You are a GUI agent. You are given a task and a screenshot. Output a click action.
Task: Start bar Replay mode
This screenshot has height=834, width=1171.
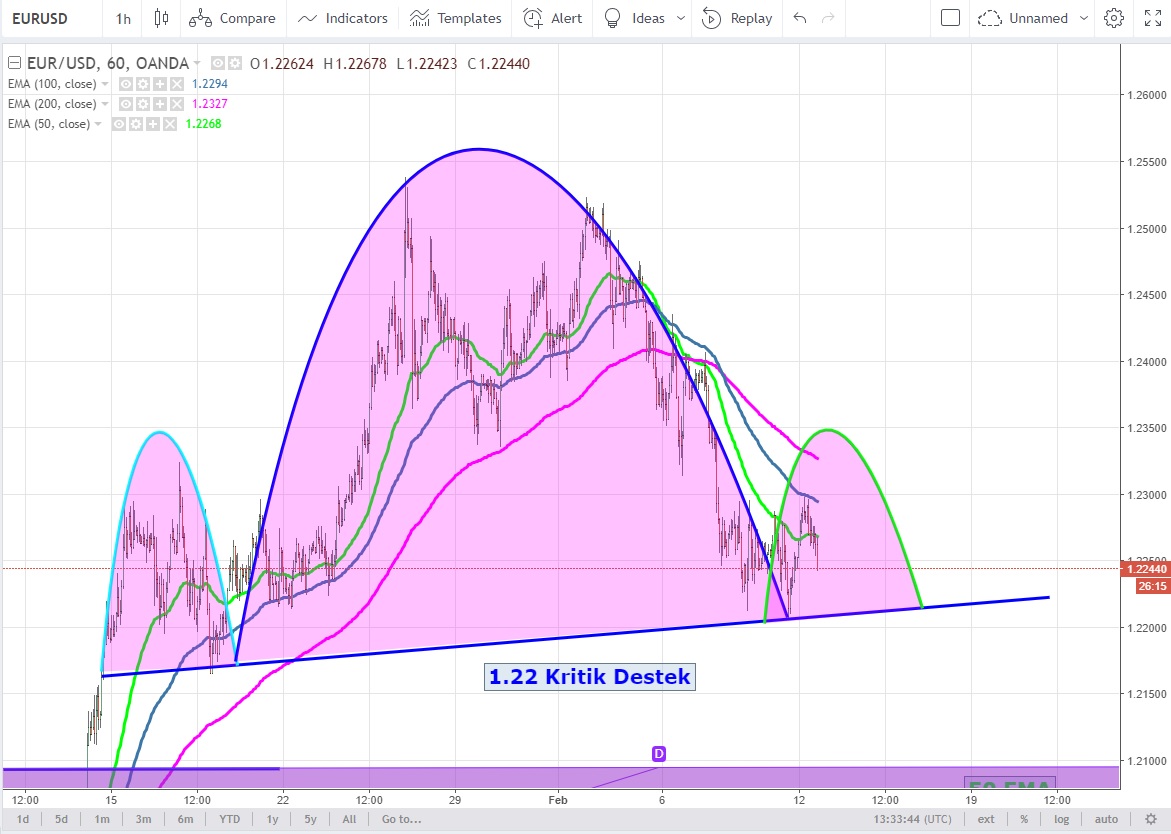(737, 18)
